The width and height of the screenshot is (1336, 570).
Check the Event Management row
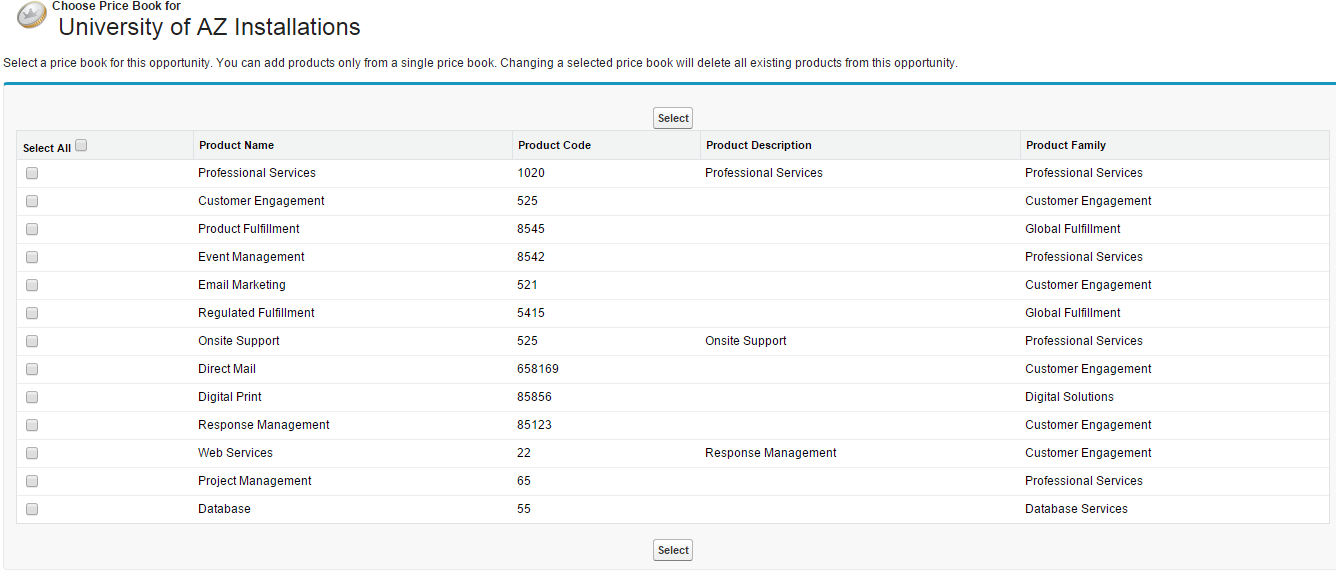click(32, 257)
